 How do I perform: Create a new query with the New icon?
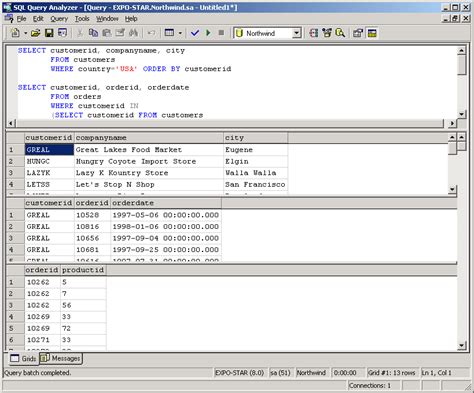click(15, 33)
